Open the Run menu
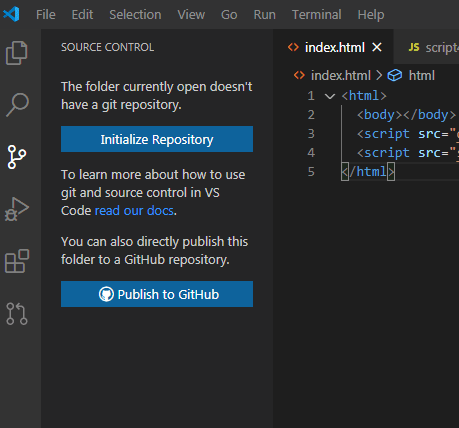 click(265, 15)
